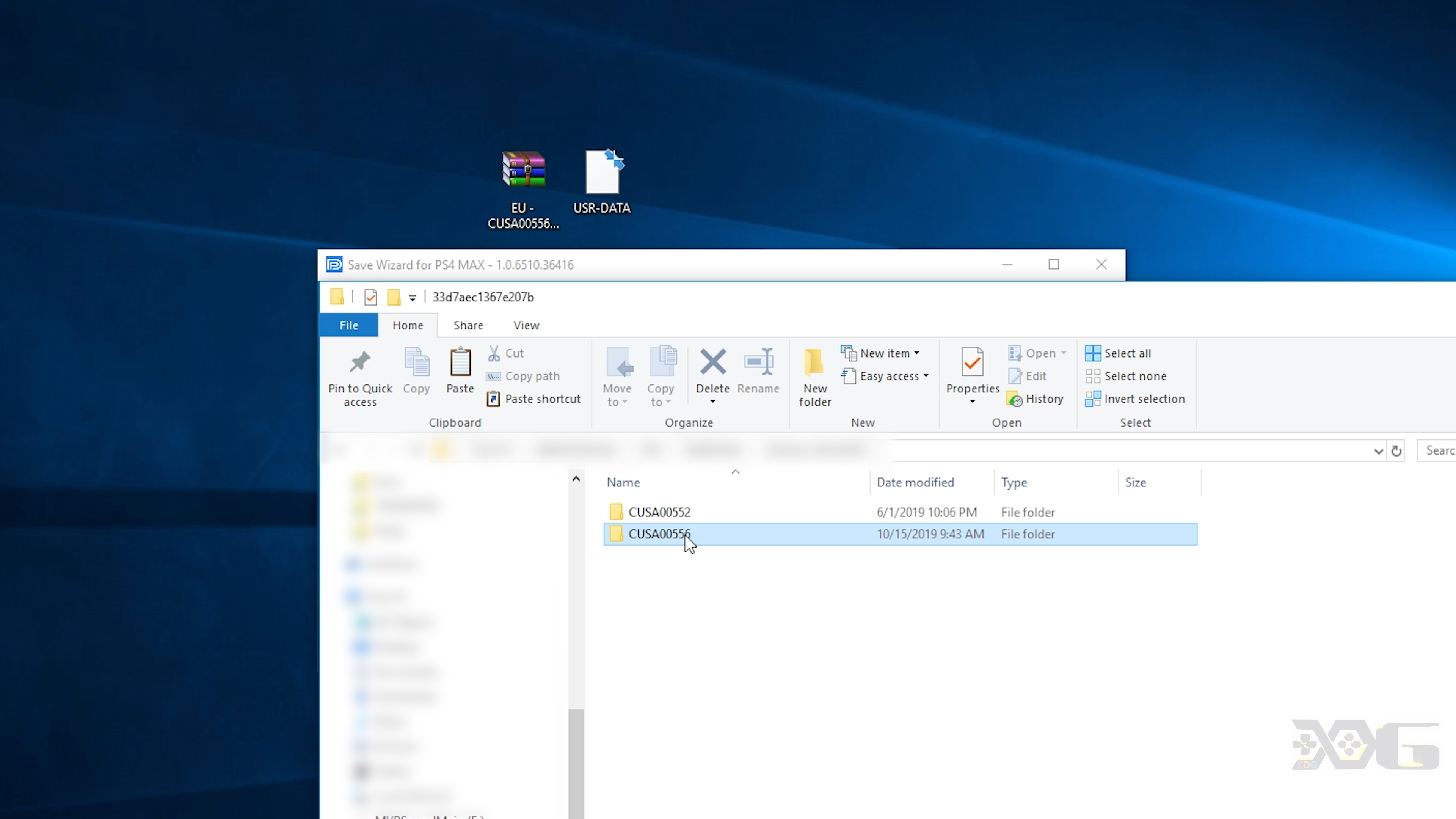The image size is (1456, 819).
Task: Select the Copy icon in toolbar
Action: click(416, 370)
